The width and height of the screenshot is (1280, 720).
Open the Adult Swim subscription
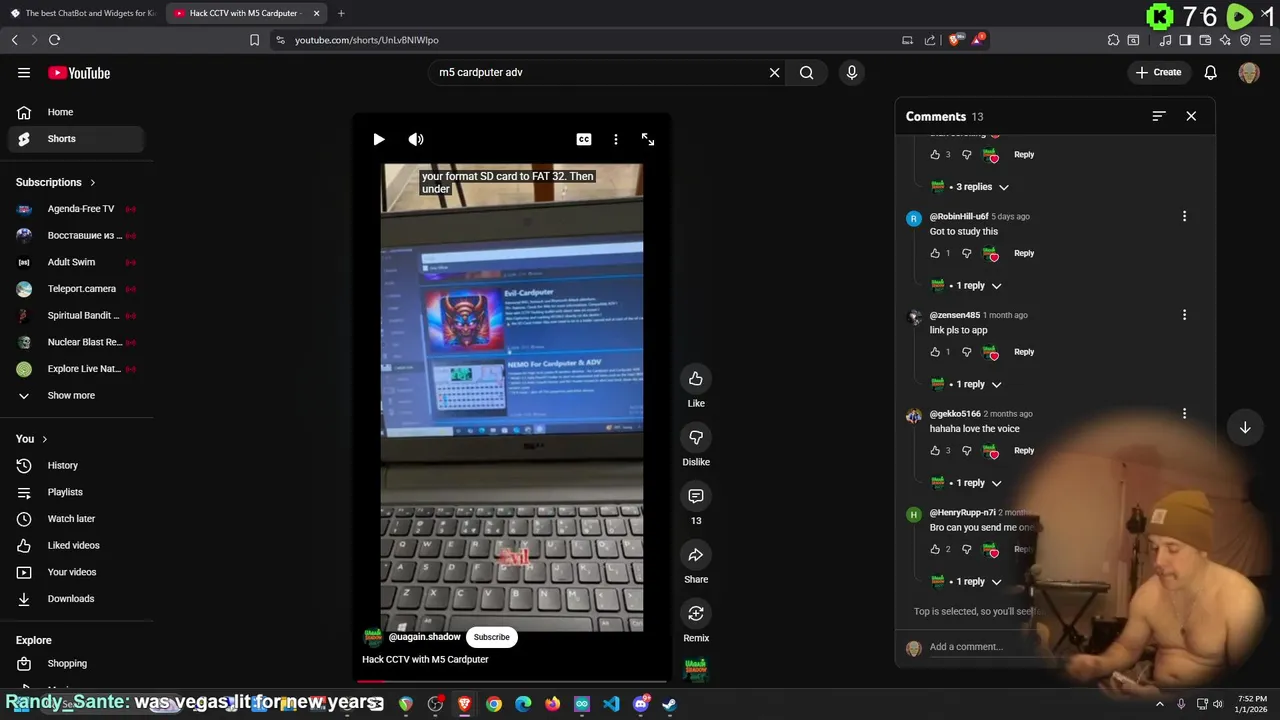click(x=76, y=262)
